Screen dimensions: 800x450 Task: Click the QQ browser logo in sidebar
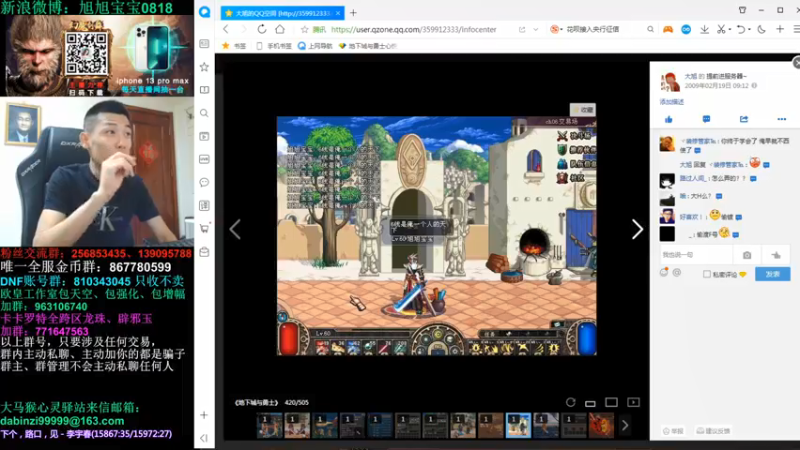[x=205, y=12]
